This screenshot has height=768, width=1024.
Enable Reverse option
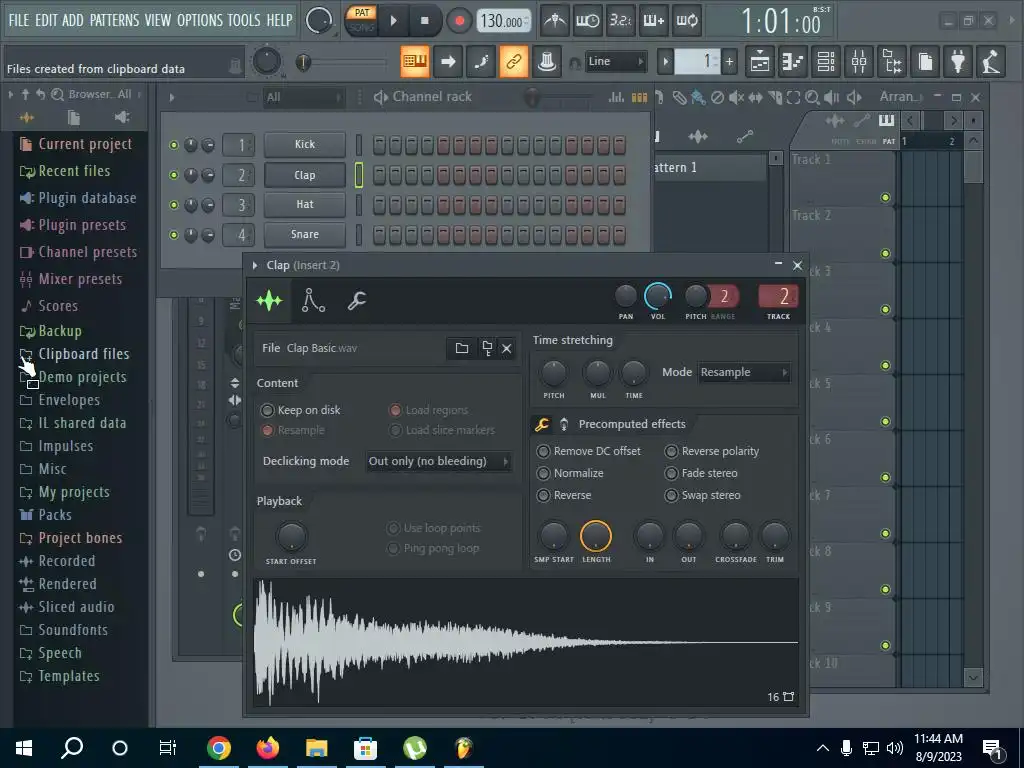point(564,496)
